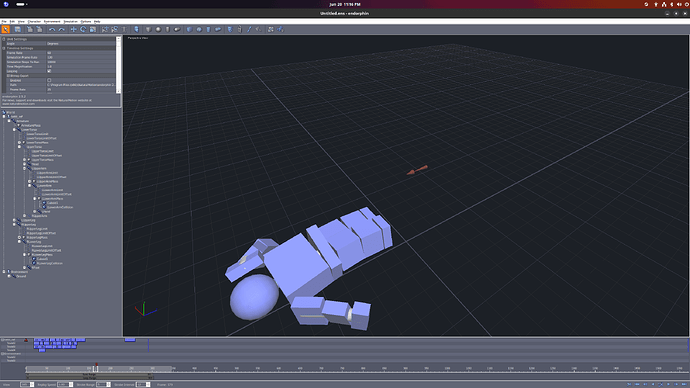Viewport: 690px width, 388px height.
Task: Select the Move cross-arrows tool
Action: tap(73, 29)
